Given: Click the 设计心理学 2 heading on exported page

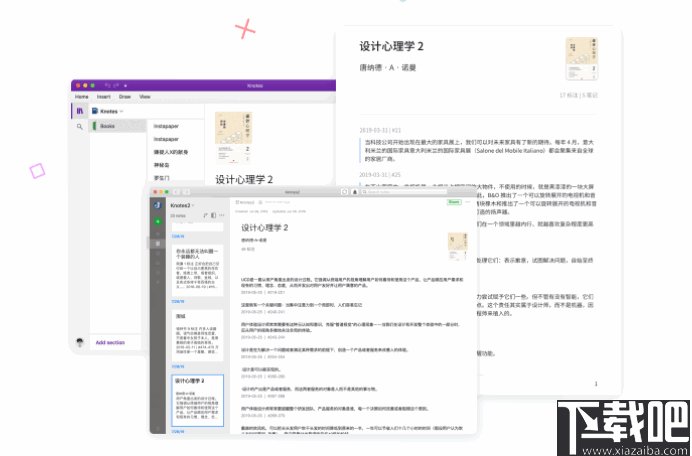Looking at the screenshot, I should coord(391,46).
